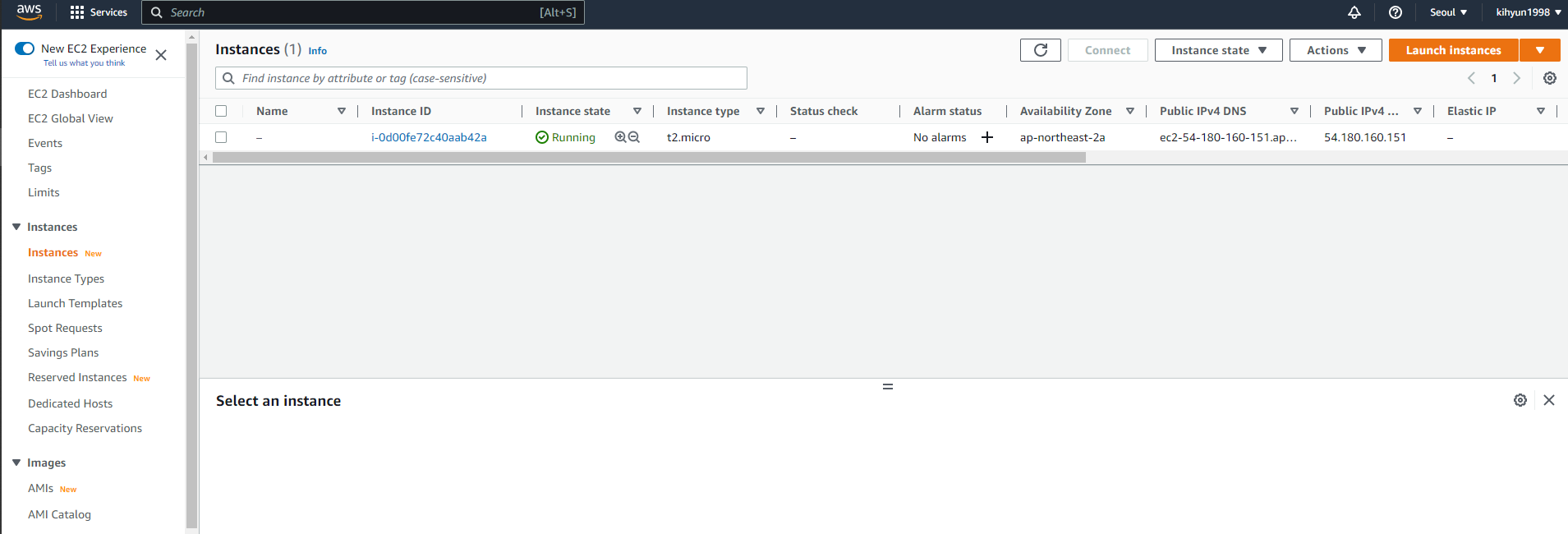The image size is (1568, 534).
Task: Focus the Find instance filter field
Action: (x=481, y=78)
